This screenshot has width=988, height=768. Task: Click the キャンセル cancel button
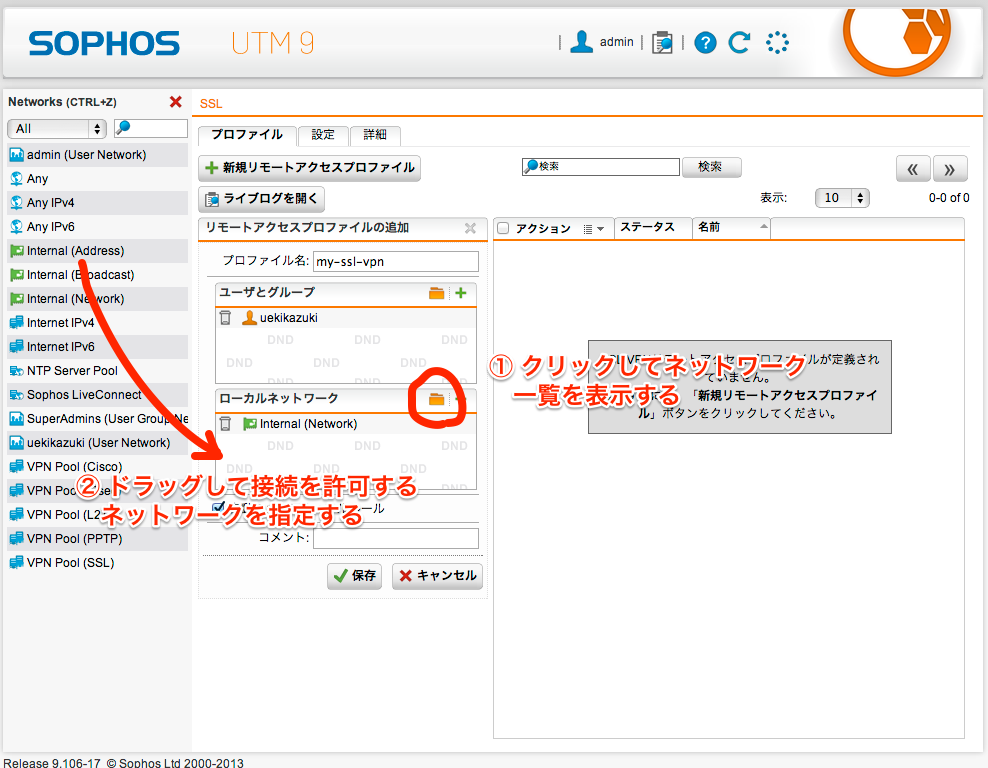[437, 576]
